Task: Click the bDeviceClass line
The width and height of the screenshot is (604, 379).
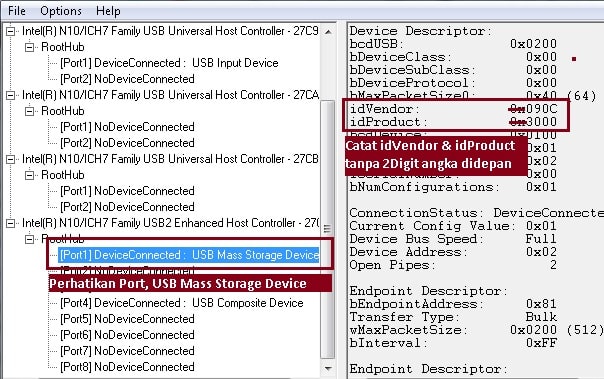Action: pos(453,57)
